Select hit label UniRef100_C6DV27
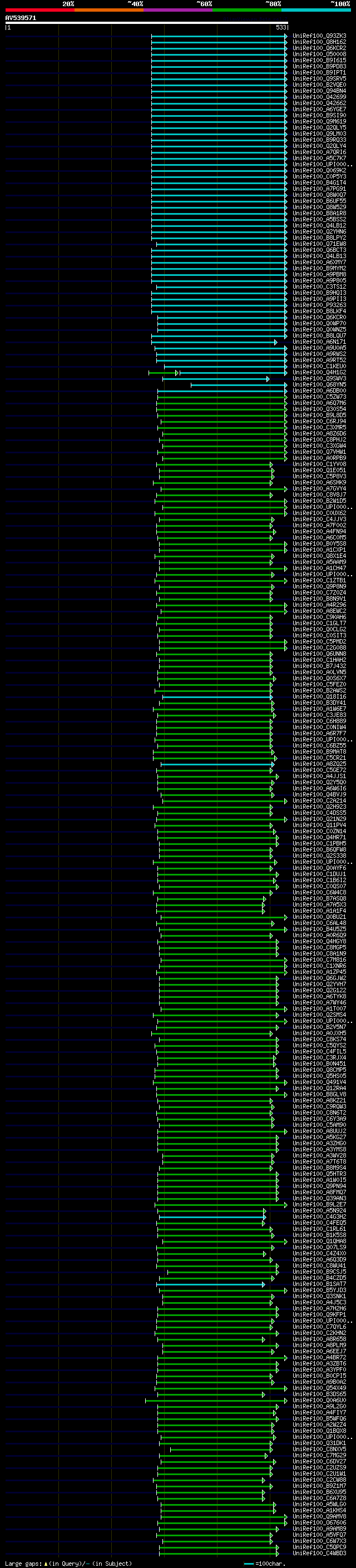356x1568 pixels. [319, 1461]
